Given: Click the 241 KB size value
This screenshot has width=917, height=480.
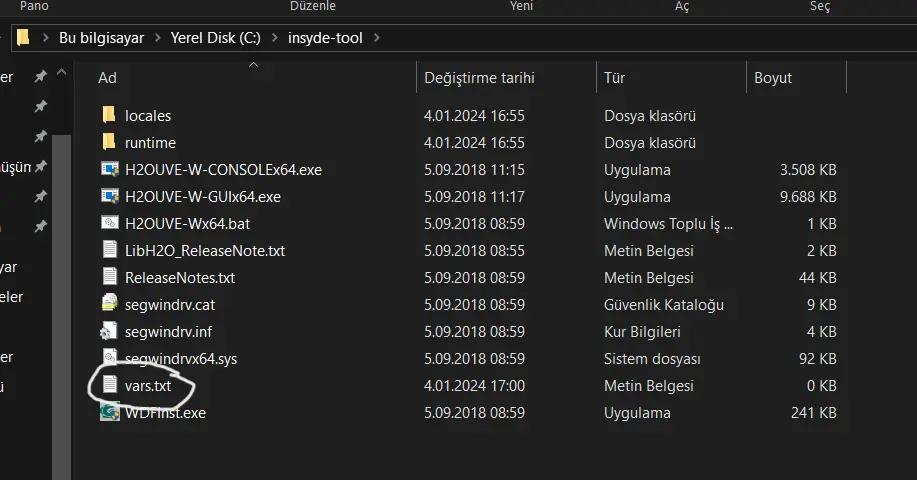Looking at the screenshot, I should click(813, 413).
